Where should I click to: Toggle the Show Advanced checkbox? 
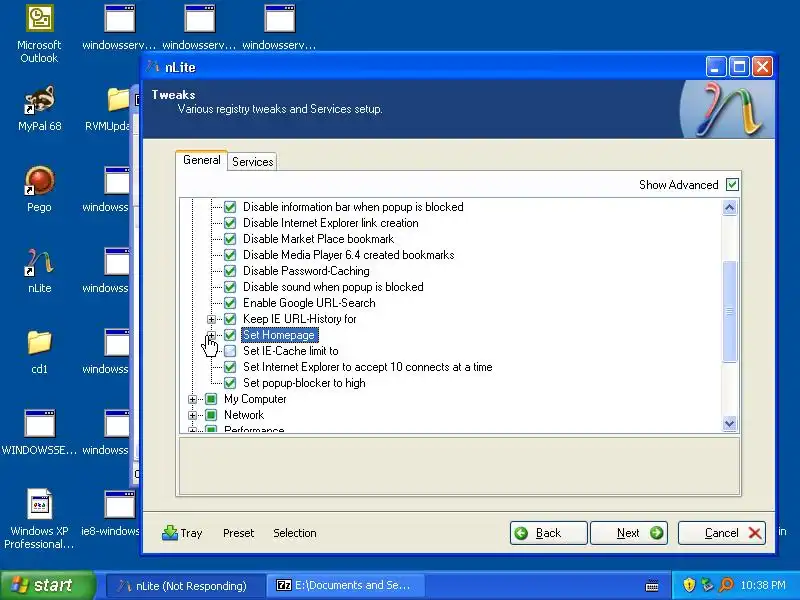point(732,185)
